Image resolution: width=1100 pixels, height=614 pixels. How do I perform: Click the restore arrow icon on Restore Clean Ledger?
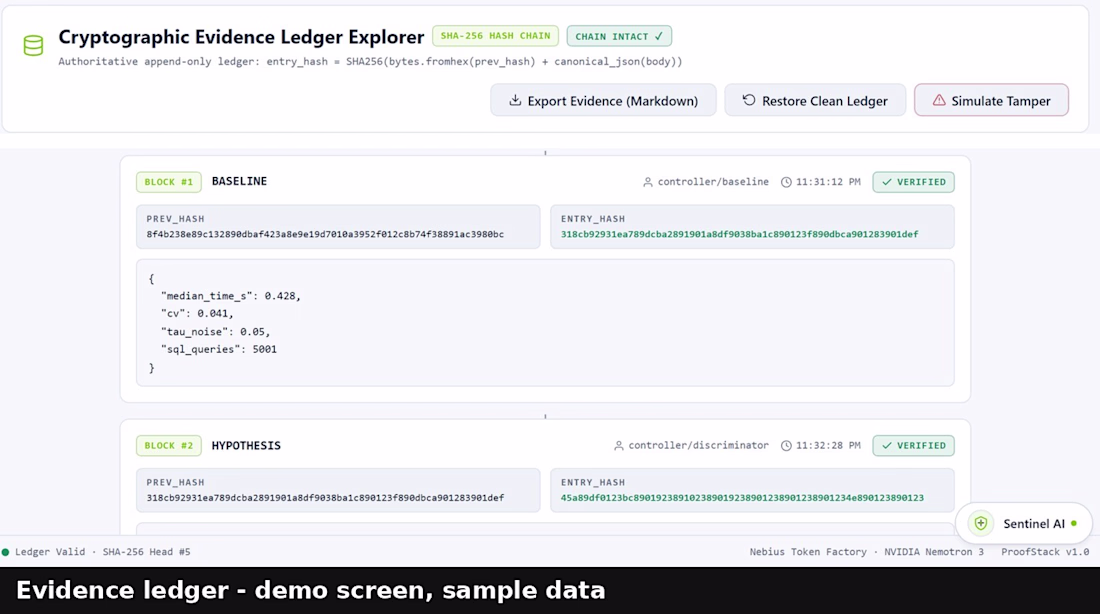(749, 100)
